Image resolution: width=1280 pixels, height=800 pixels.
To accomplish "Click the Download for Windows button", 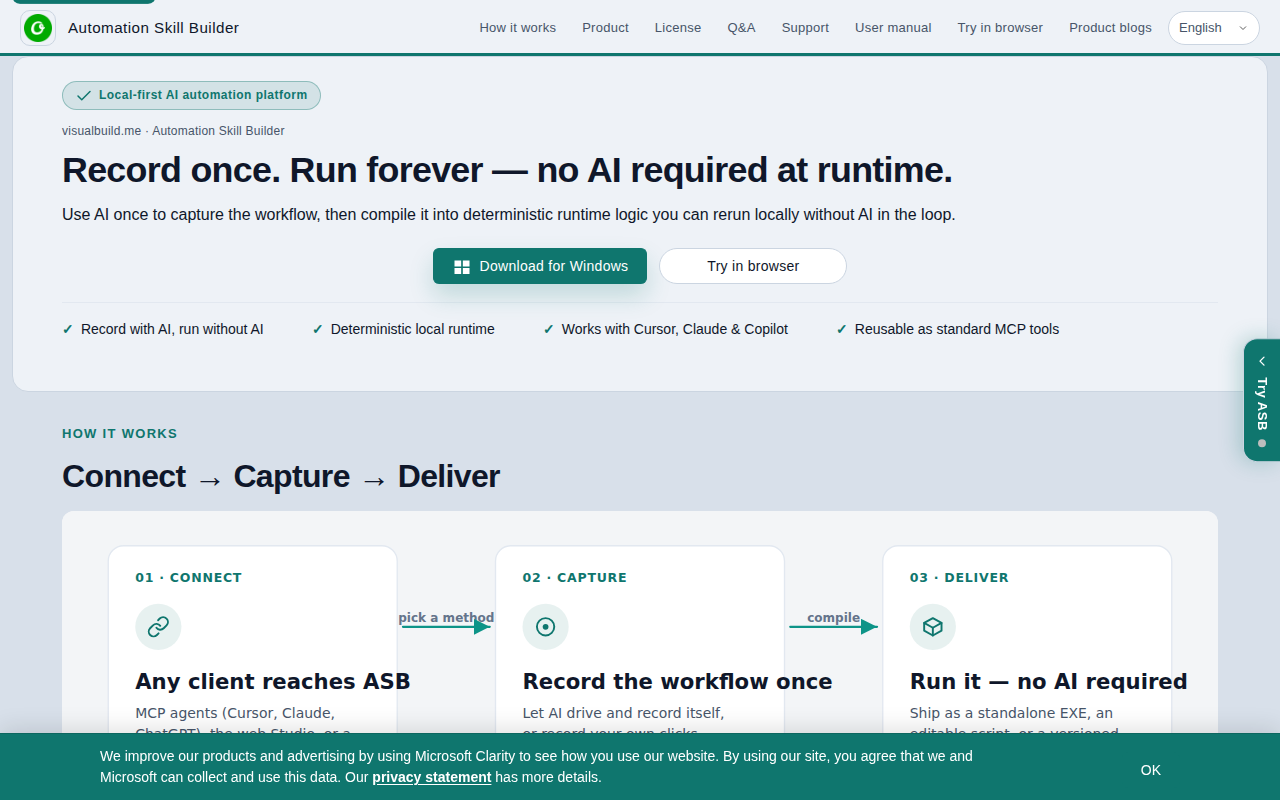I will point(540,266).
